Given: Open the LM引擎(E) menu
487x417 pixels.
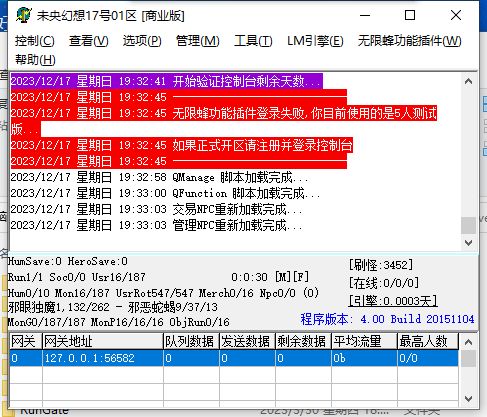Looking at the screenshot, I should pyautogui.click(x=315, y=41).
